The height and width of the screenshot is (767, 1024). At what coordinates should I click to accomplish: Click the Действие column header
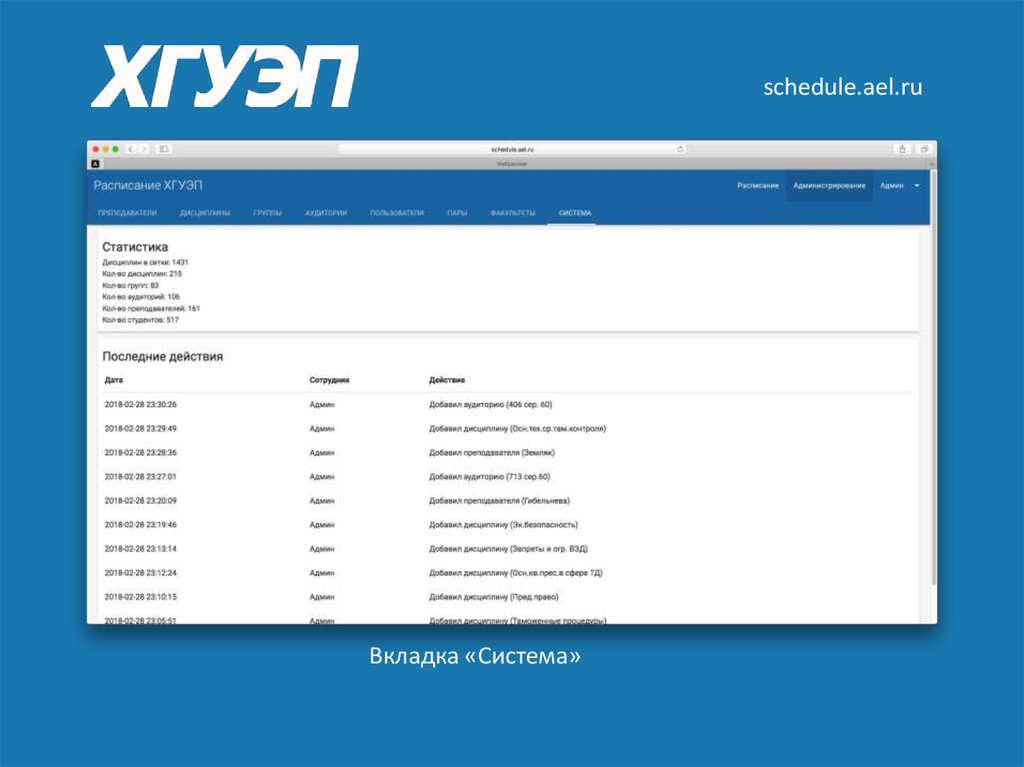click(447, 380)
